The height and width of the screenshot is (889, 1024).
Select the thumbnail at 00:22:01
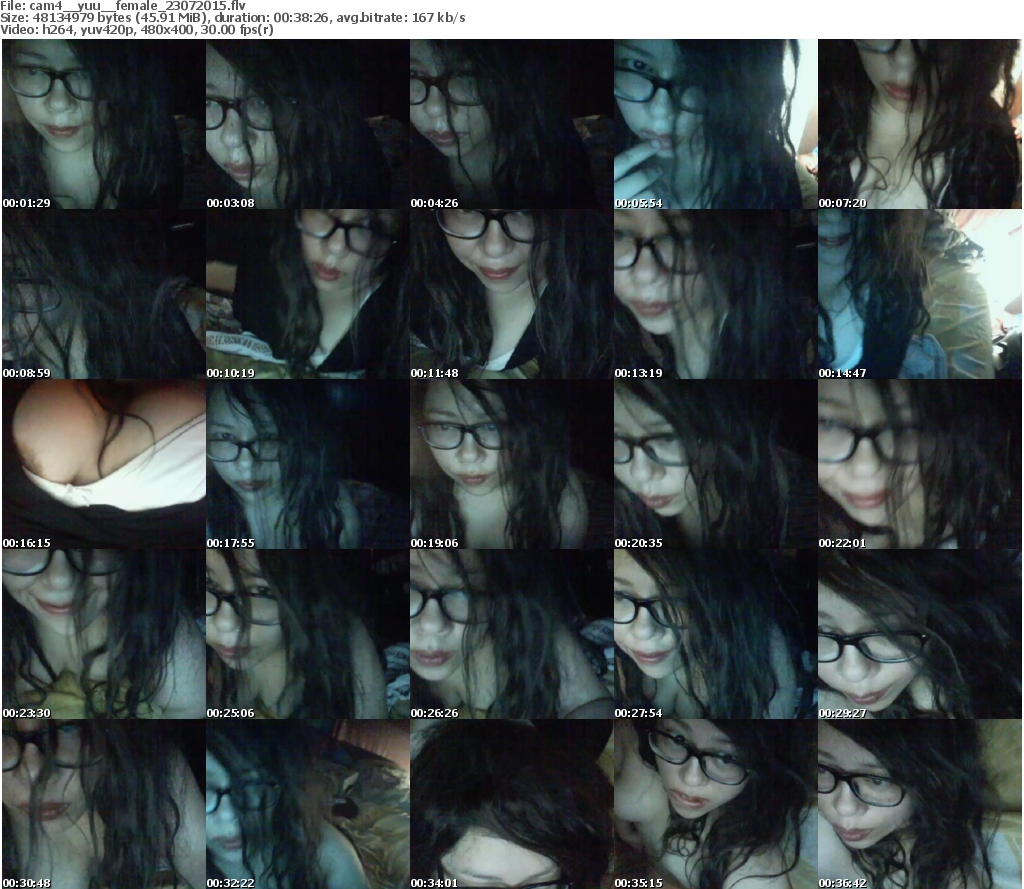(920, 464)
